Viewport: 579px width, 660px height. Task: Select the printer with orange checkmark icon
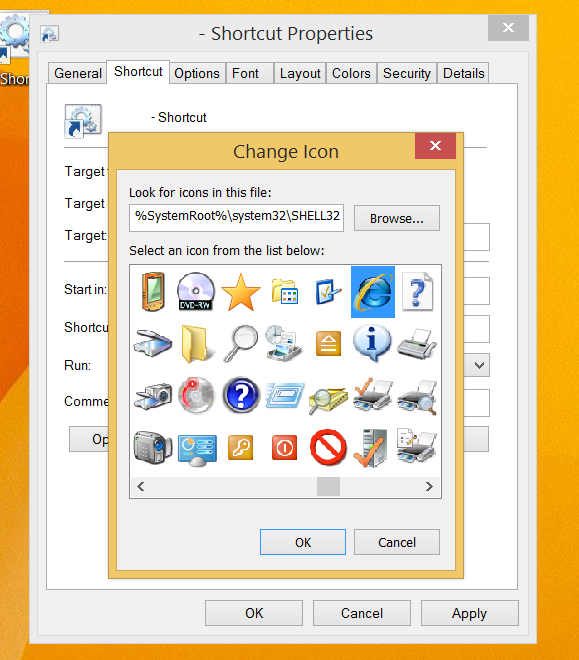(x=373, y=394)
